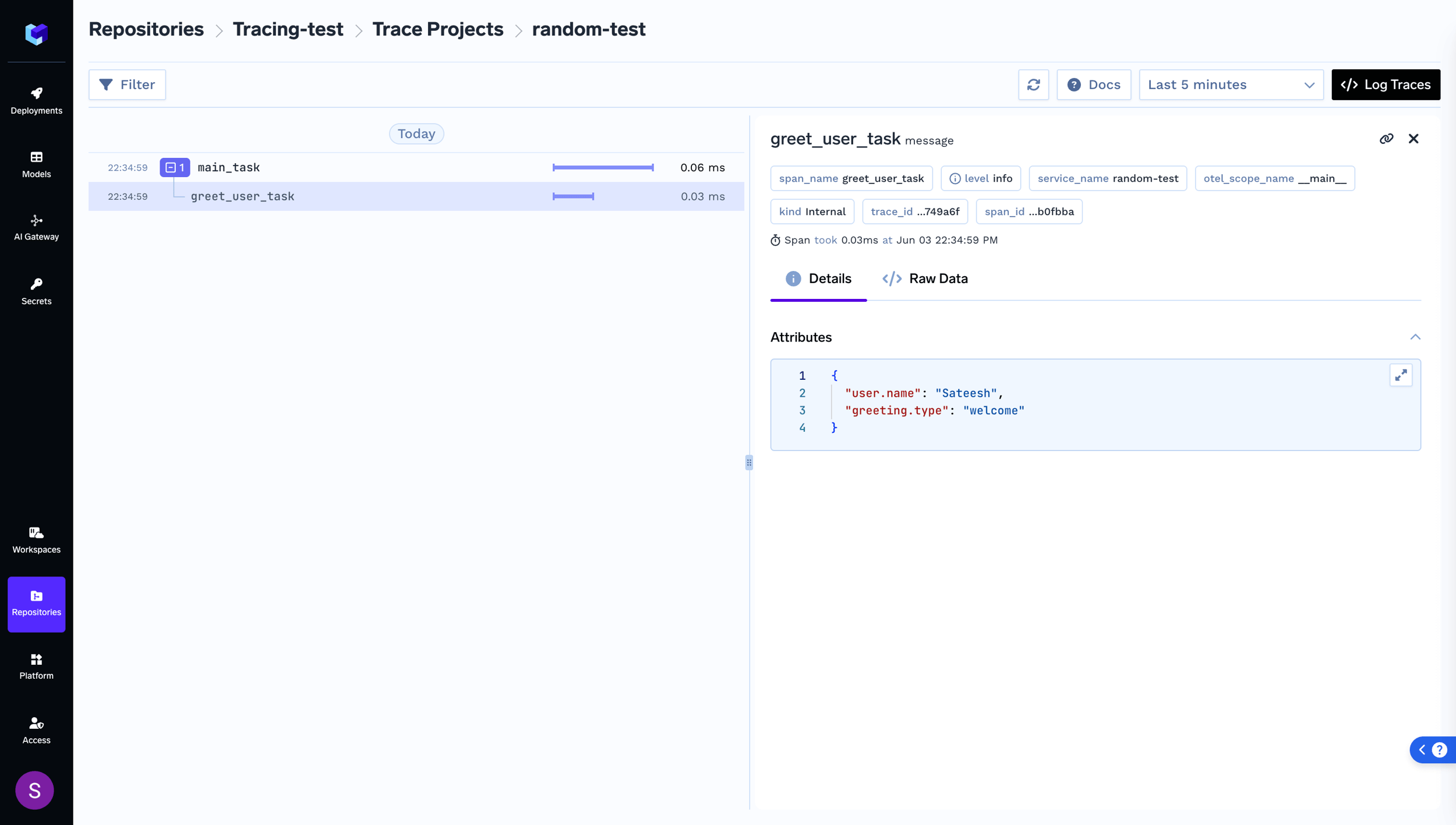Open the Docs link
Screen dimensions: 1456x825
[1094, 84]
